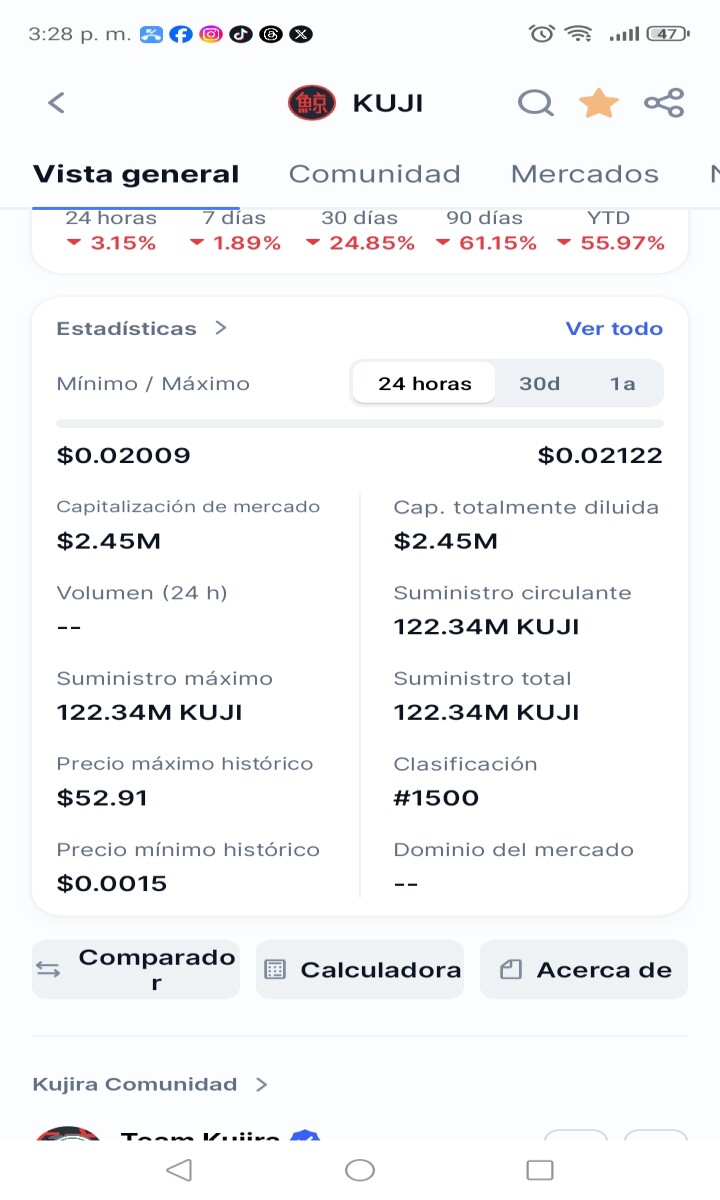The width and height of the screenshot is (720, 1200).
Task: Tap the share icon
Action: coord(664,103)
